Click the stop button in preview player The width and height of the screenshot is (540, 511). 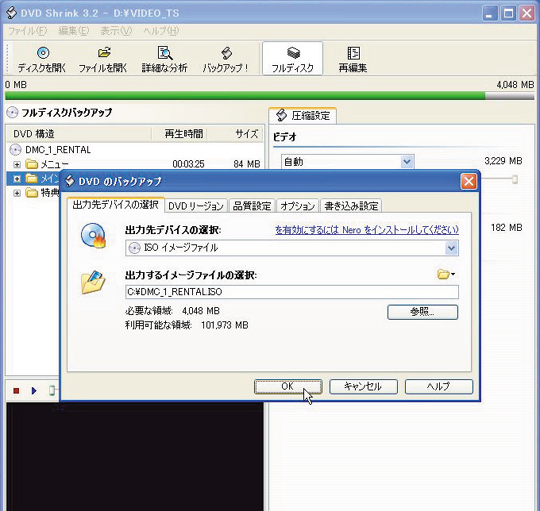(x=16, y=391)
